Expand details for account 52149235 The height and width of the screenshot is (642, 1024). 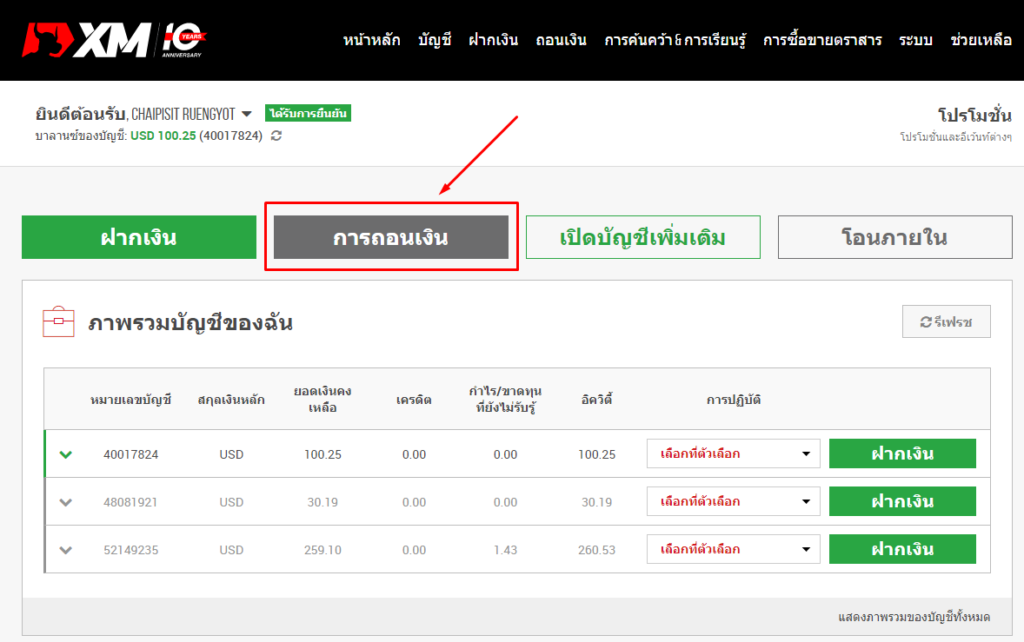65,549
